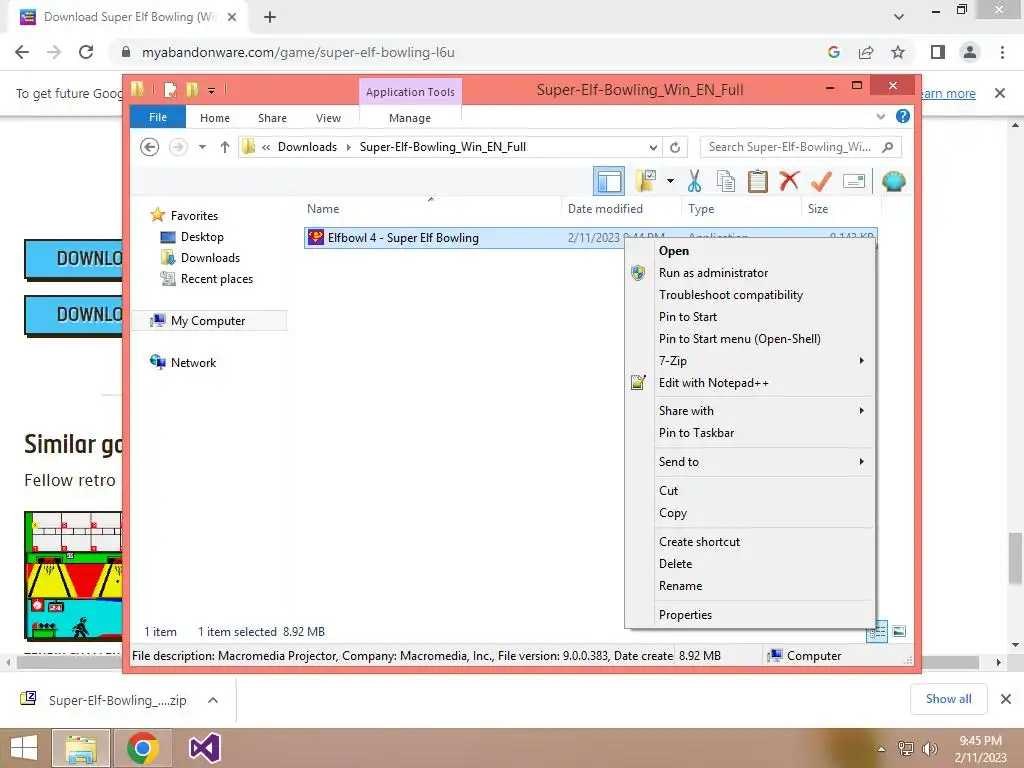This screenshot has width=1024, height=768.
Task: Click the quick access Properties icon
Action: (x=170, y=89)
